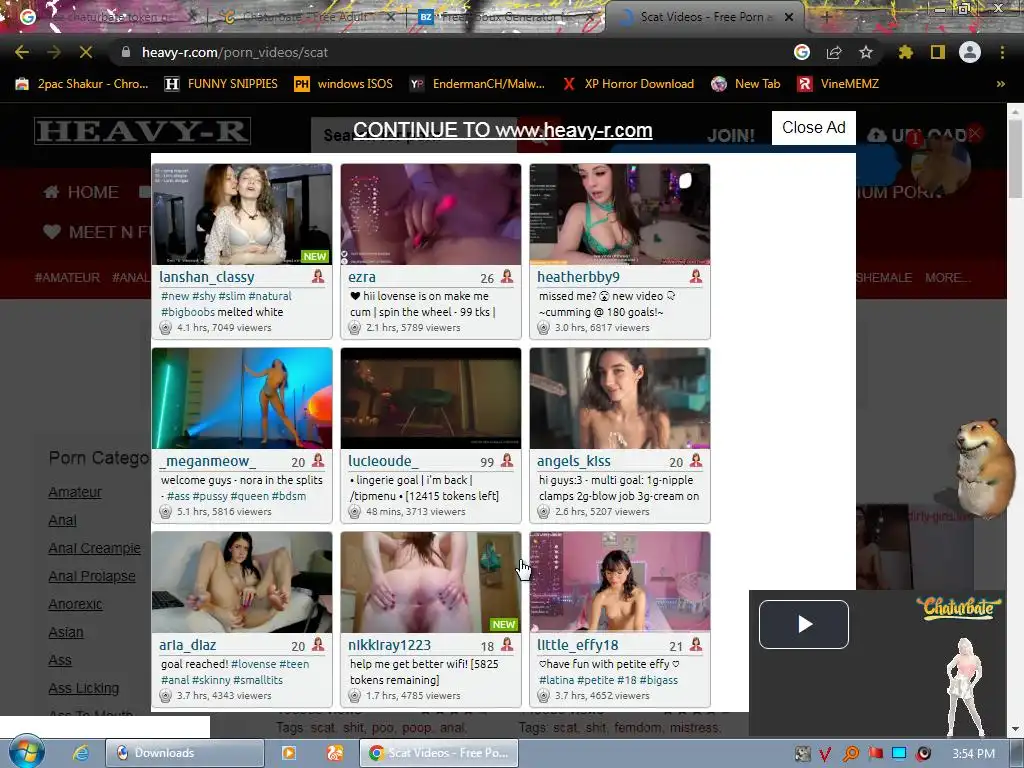Click the taskbar clock showing 3:54 PM
This screenshot has height=768, width=1024.
coord(973,754)
